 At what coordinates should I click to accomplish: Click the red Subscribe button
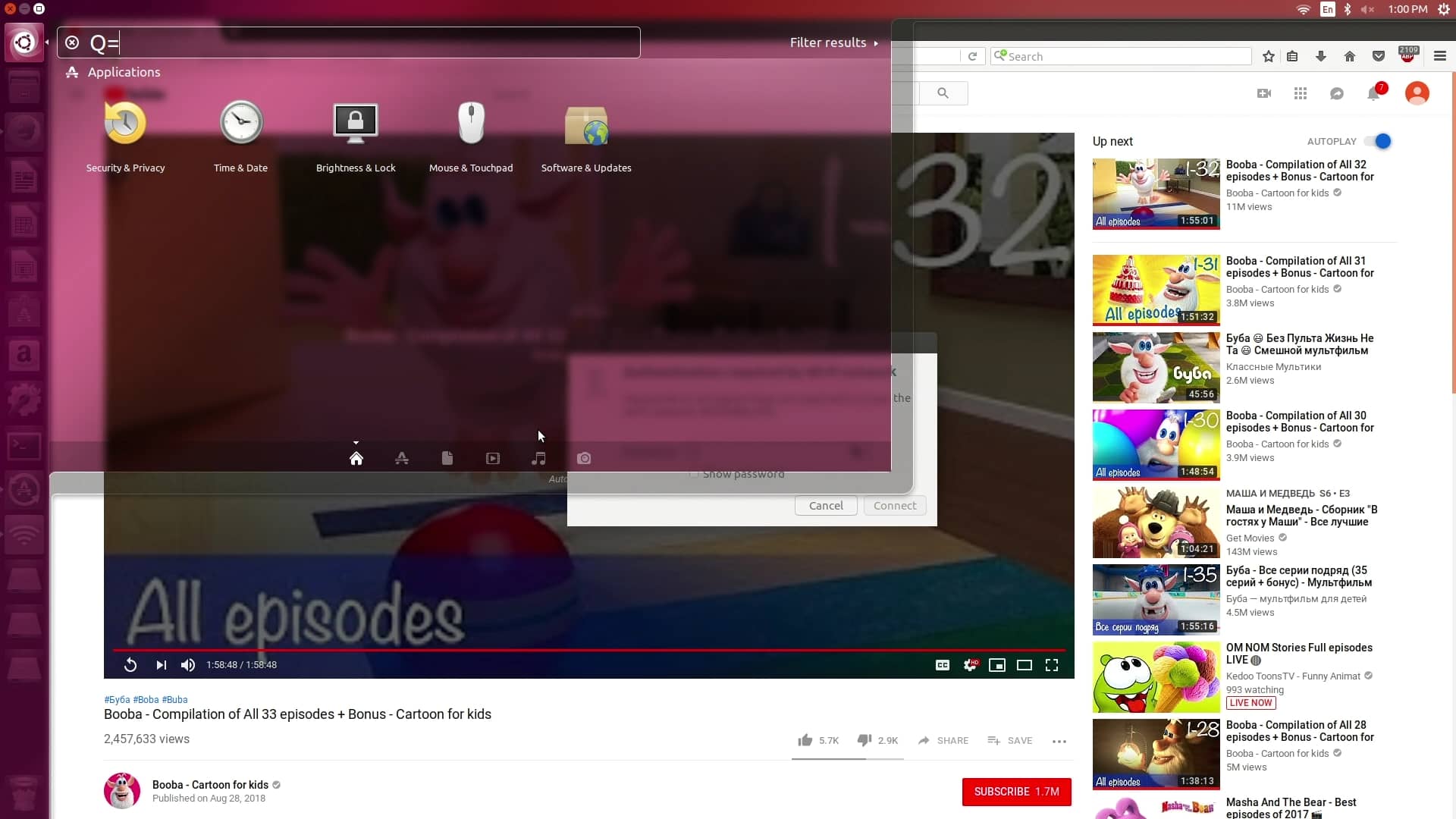point(1016,792)
